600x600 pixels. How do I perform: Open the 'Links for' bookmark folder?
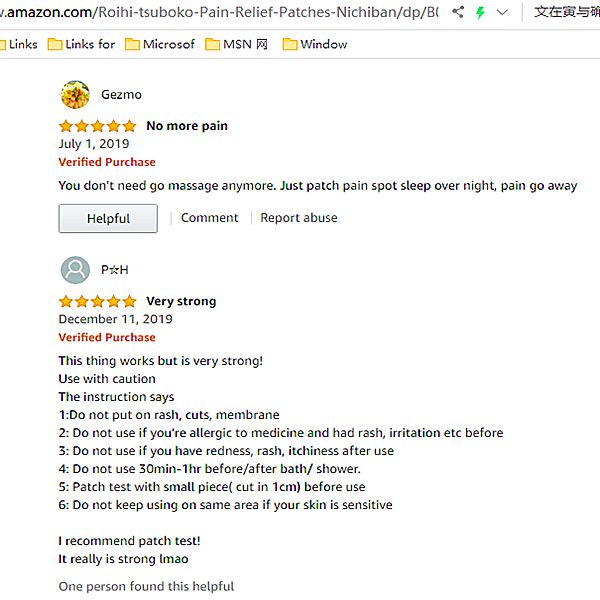click(82, 44)
